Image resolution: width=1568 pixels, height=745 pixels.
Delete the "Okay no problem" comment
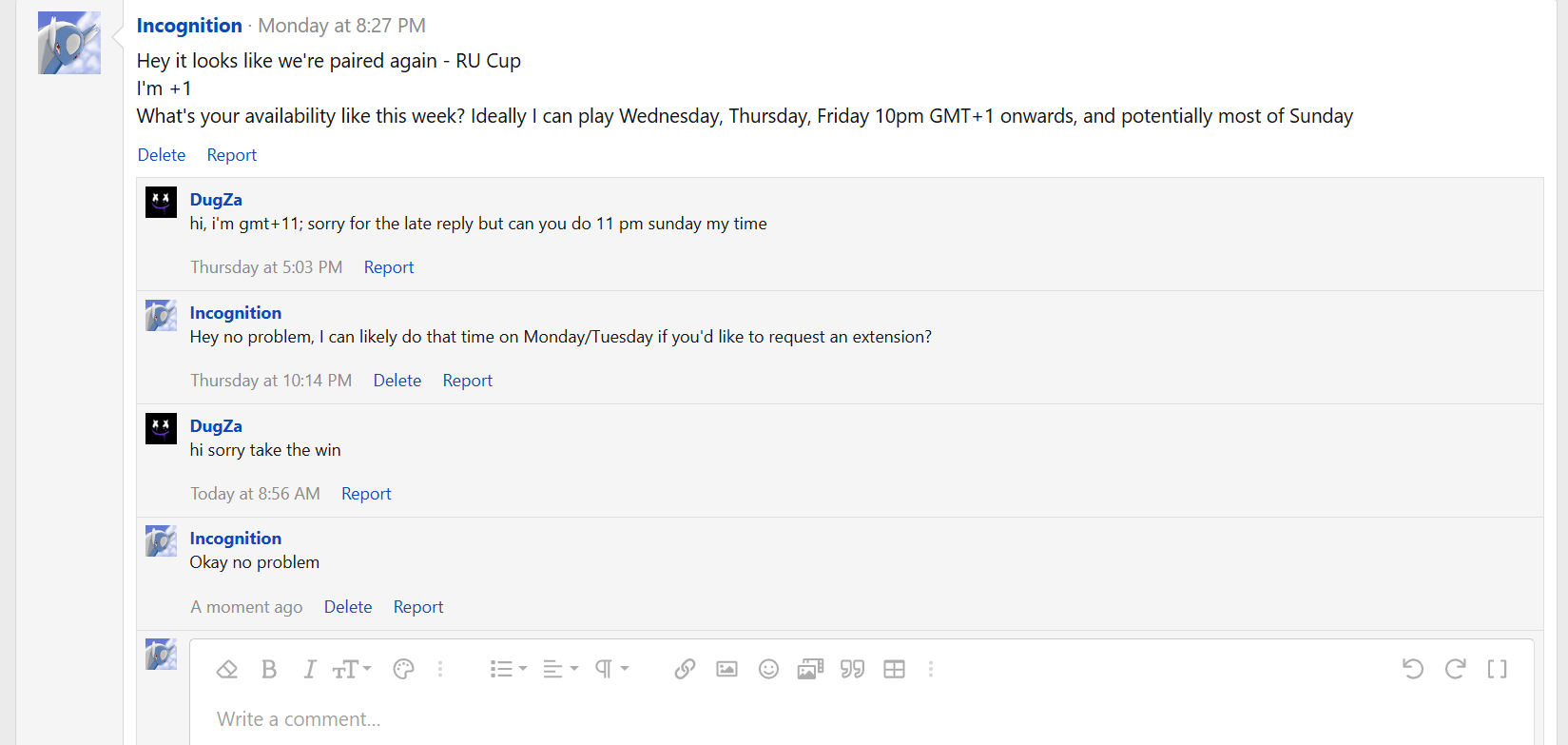point(348,607)
